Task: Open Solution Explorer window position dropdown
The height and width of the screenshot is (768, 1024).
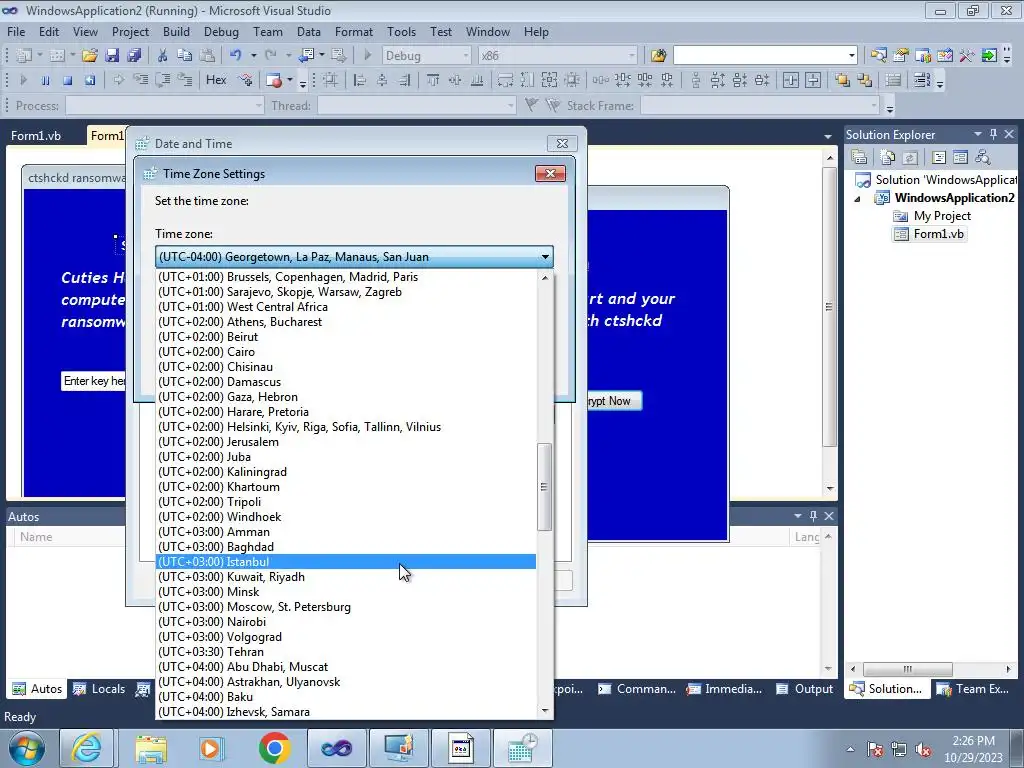Action: (978, 134)
